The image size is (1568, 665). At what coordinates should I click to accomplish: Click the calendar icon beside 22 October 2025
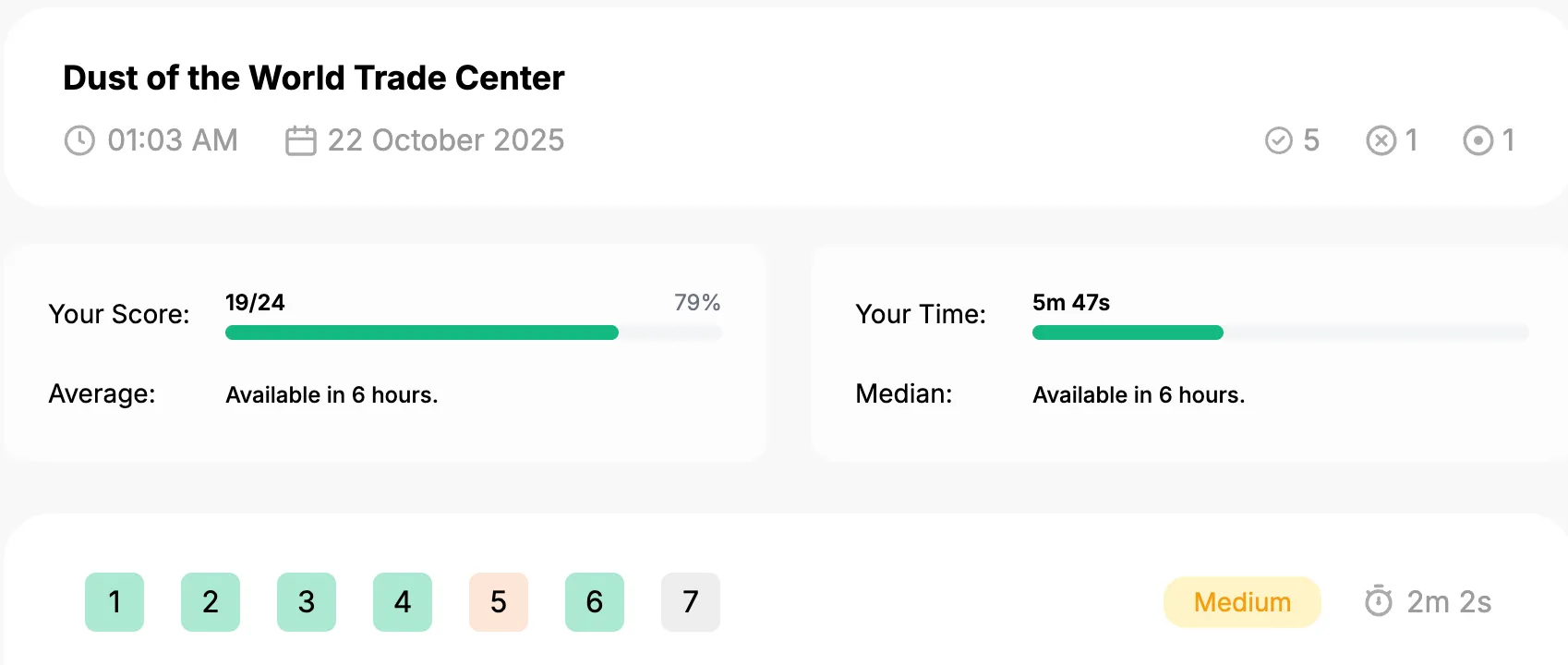coord(301,140)
